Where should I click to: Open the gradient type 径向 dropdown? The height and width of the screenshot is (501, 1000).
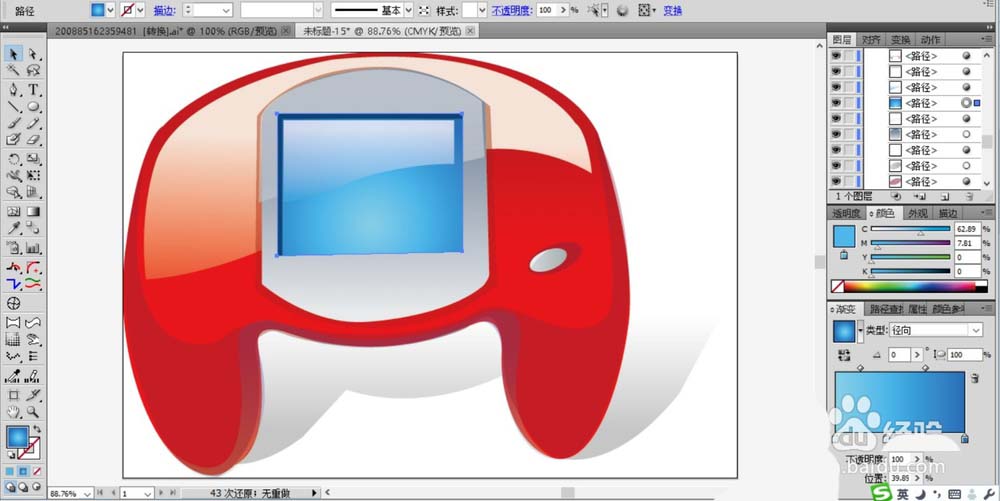point(976,330)
